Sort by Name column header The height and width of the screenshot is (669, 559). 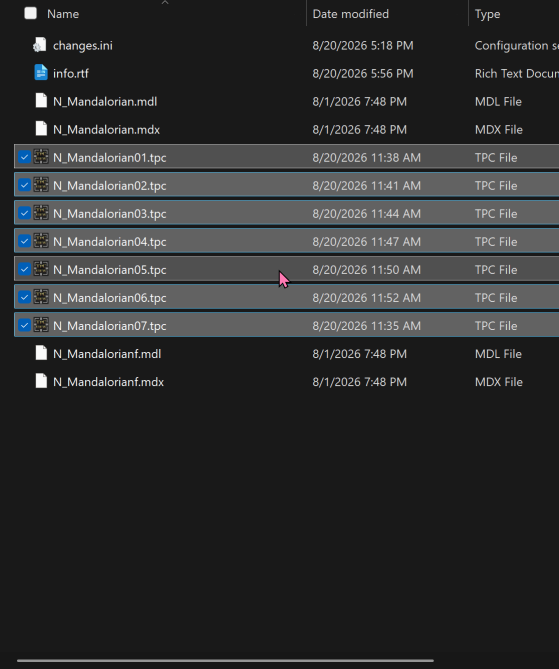coord(63,14)
